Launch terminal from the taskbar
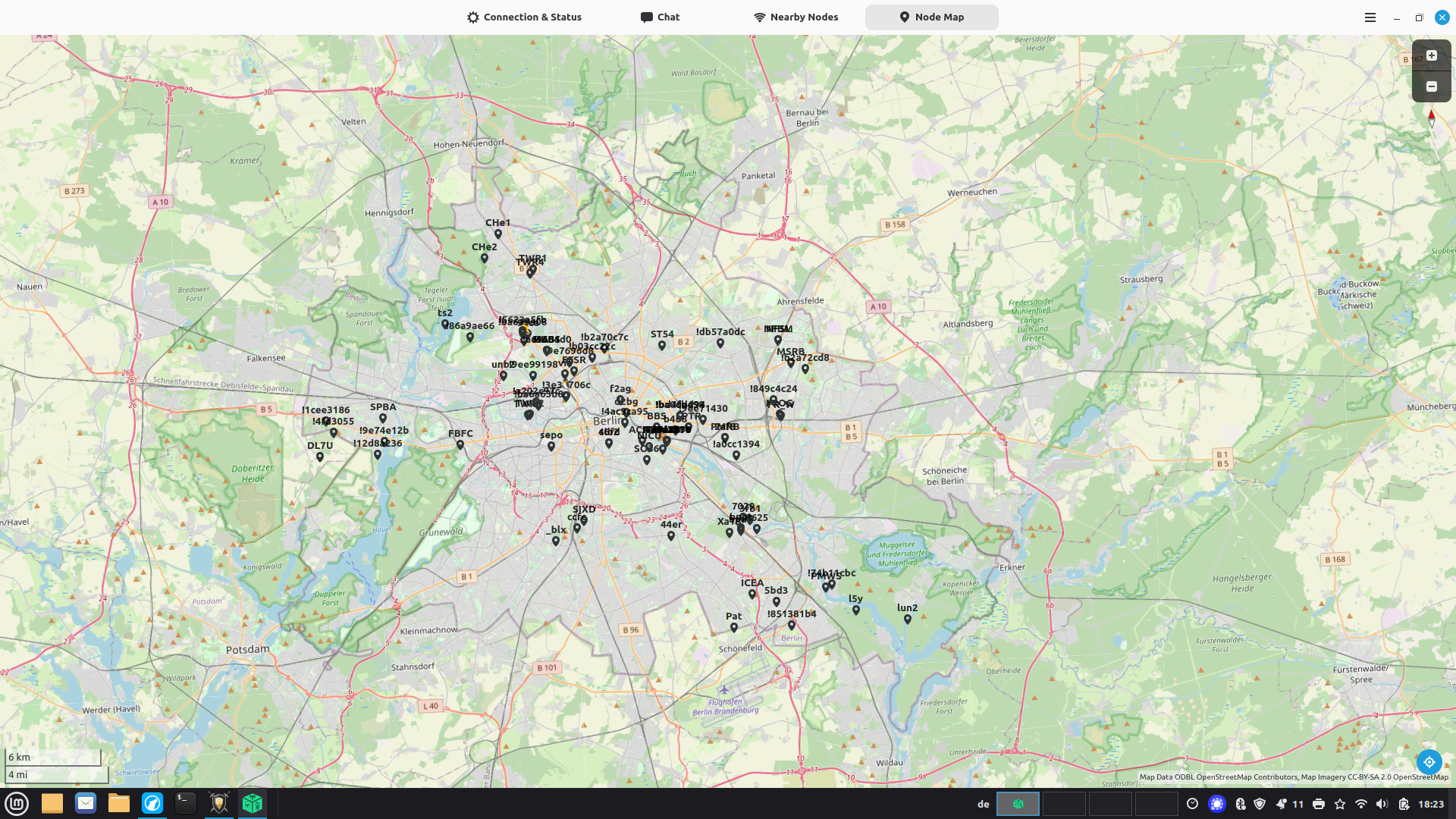This screenshot has width=1456, height=819. coord(185,803)
